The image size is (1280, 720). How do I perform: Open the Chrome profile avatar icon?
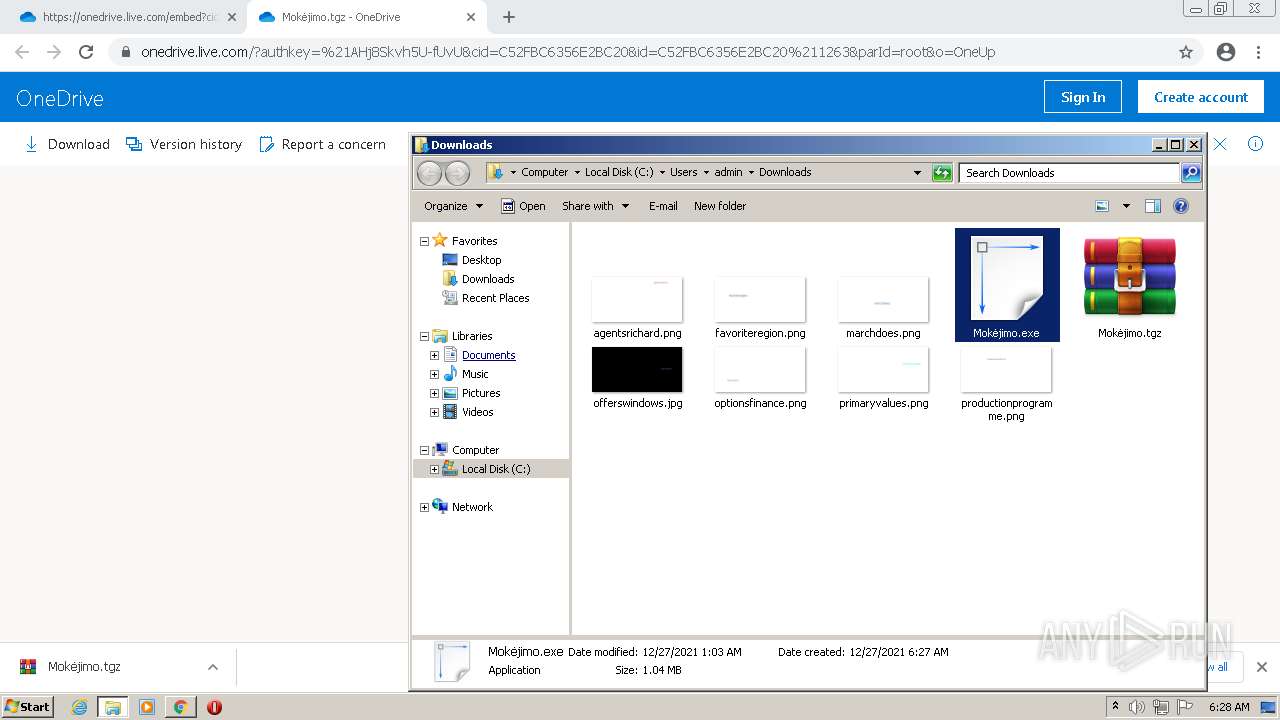pyautogui.click(x=1226, y=52)
